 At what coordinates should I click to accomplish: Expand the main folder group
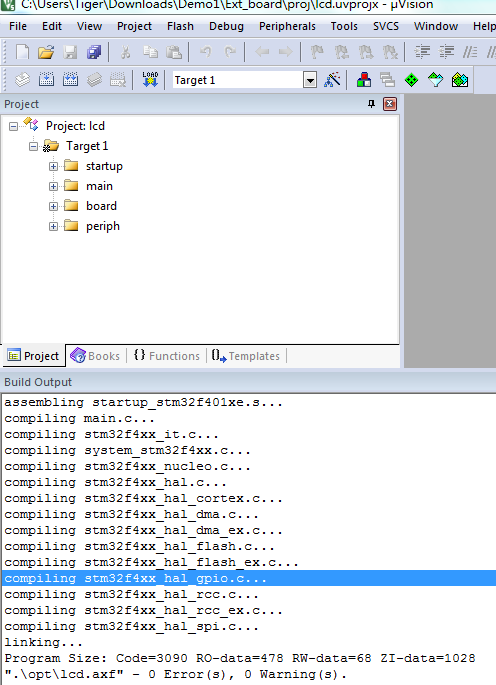point(53,187)
